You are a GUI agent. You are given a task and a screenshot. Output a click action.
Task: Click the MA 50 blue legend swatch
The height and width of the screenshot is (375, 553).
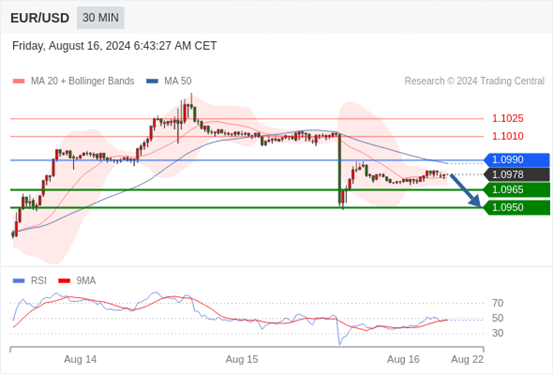pos(152,81)
